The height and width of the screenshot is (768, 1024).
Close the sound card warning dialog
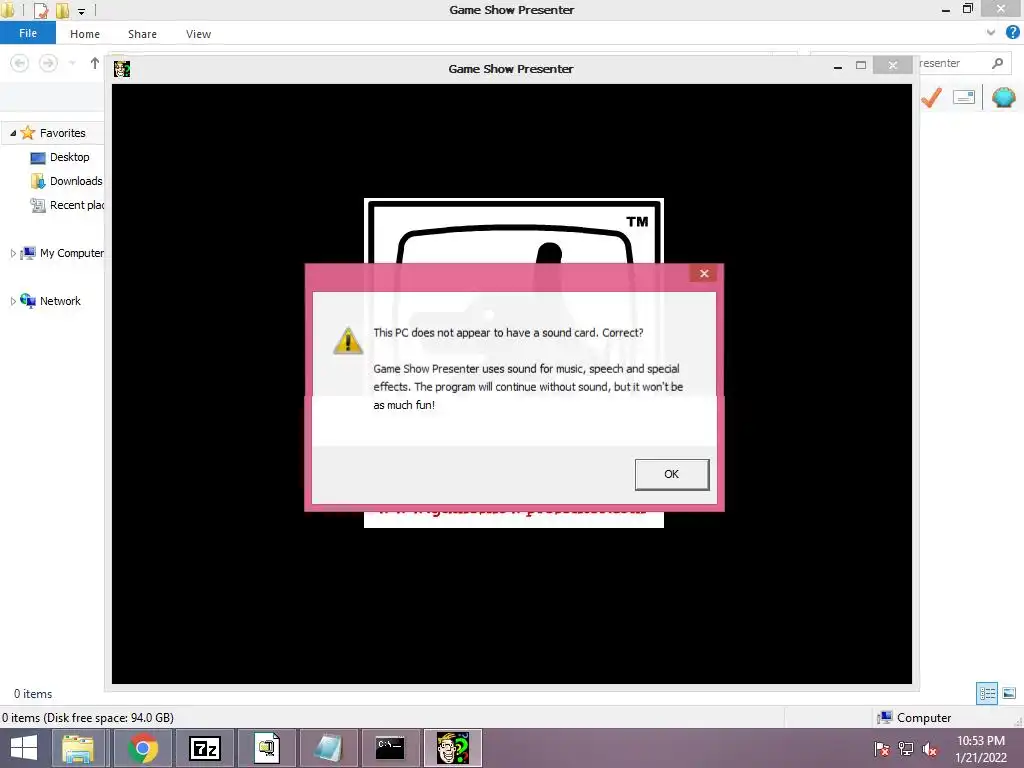pos(704,273)
